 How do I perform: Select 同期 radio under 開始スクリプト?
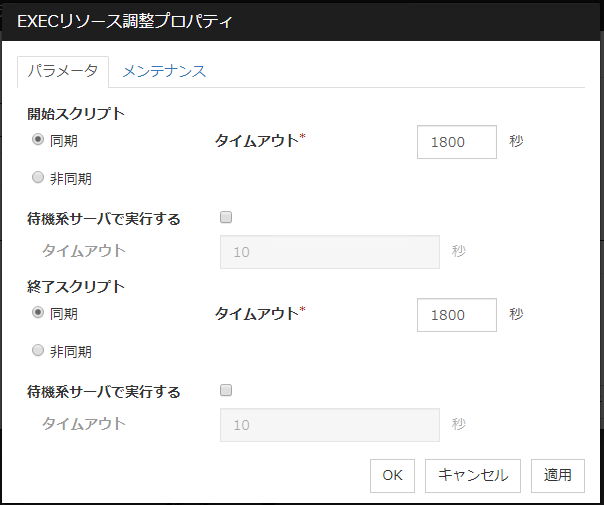38,140
